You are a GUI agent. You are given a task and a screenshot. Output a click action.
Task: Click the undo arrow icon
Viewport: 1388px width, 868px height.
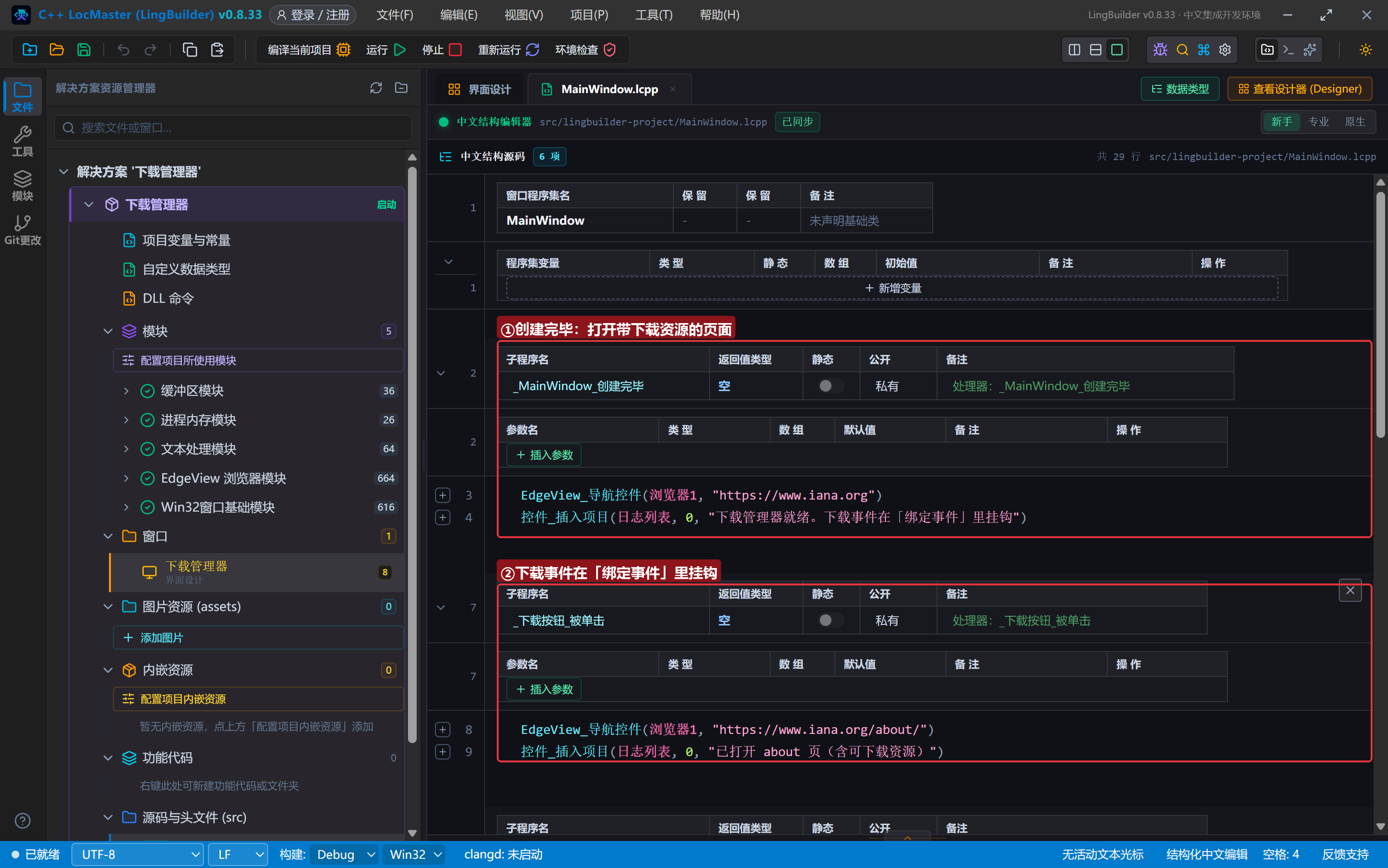click(123, 50)
